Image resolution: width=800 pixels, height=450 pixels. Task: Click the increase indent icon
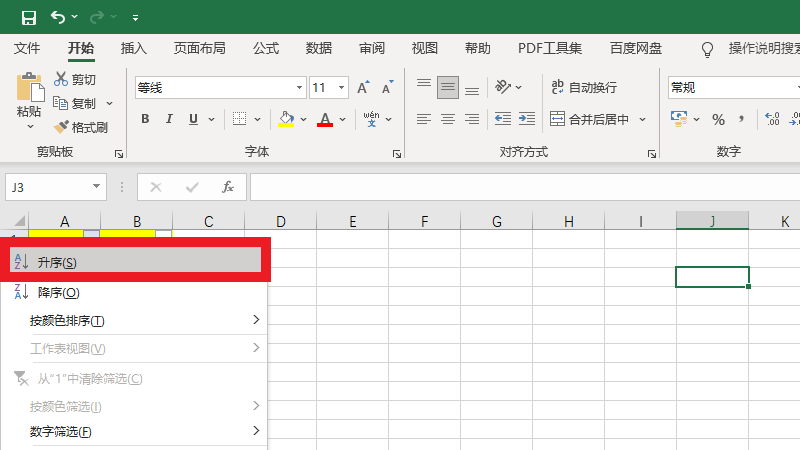point(527,120)
